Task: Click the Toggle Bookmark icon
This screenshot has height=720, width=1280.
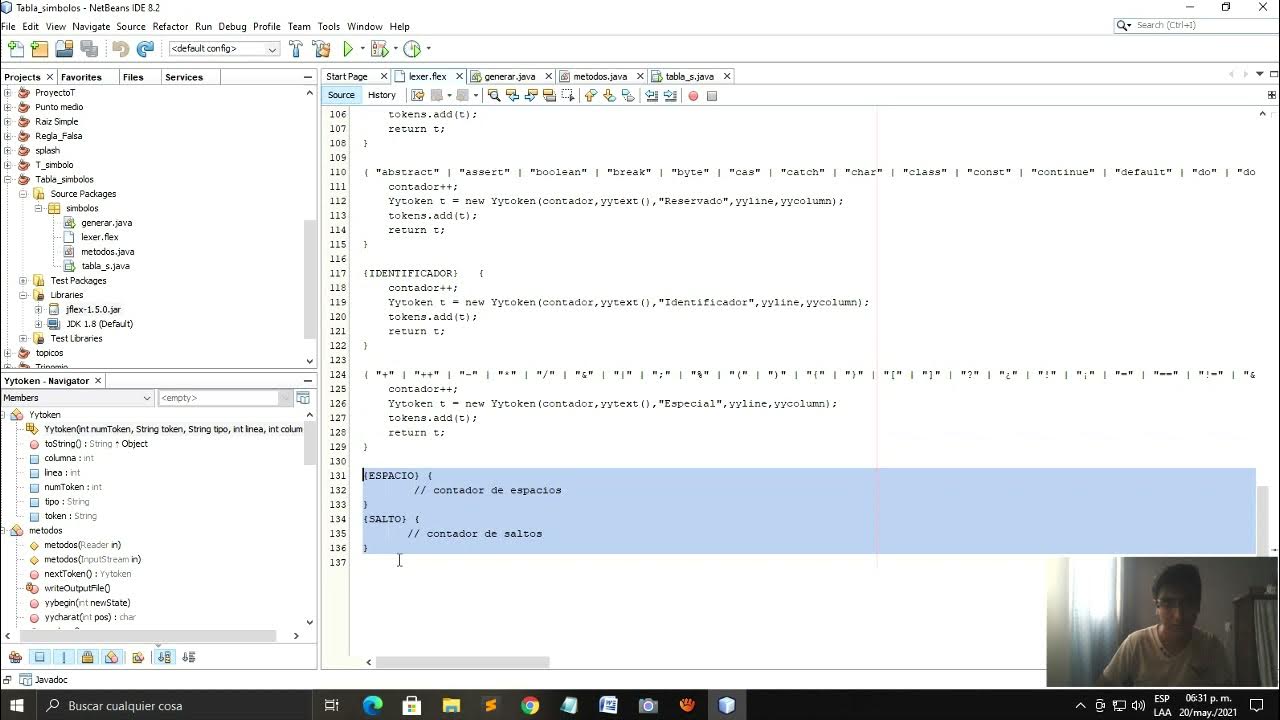Action: 628,95
